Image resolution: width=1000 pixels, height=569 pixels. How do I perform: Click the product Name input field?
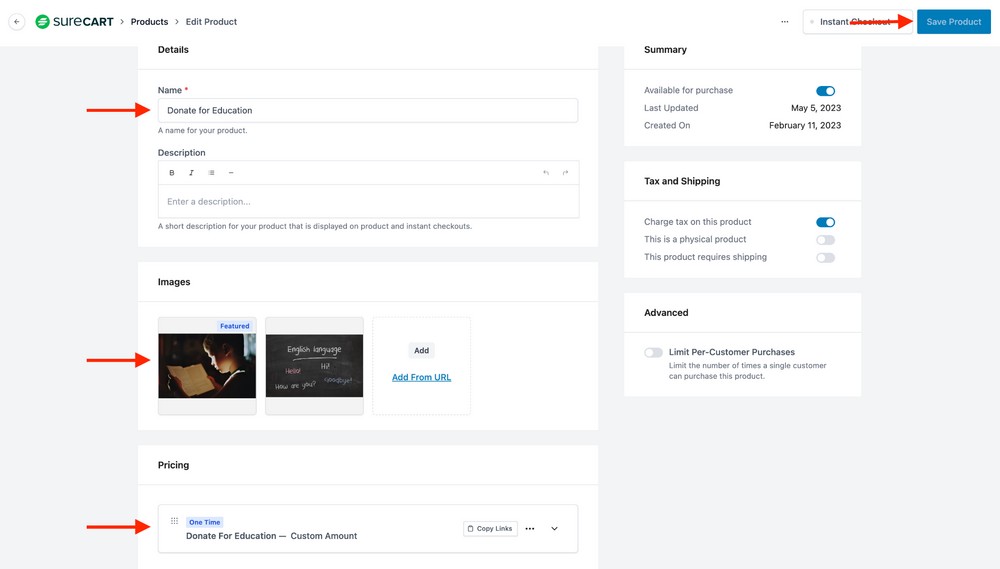coord(368,110)
